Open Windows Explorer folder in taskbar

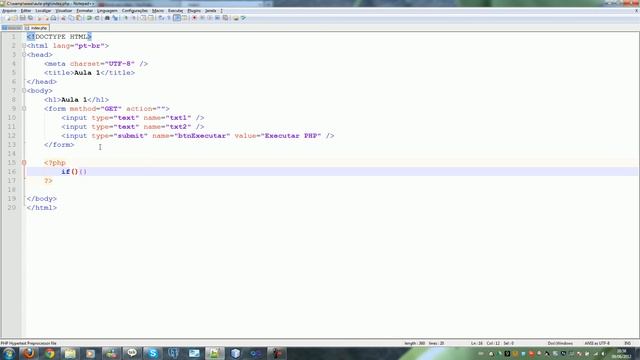pos(70,353)
